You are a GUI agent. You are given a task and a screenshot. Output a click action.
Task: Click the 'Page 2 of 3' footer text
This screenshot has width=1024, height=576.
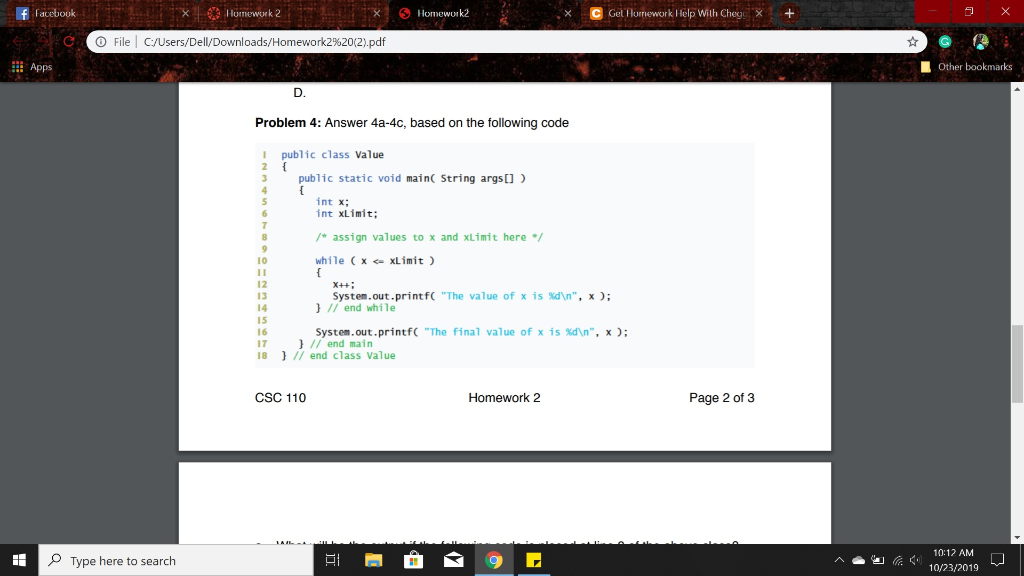722,398
